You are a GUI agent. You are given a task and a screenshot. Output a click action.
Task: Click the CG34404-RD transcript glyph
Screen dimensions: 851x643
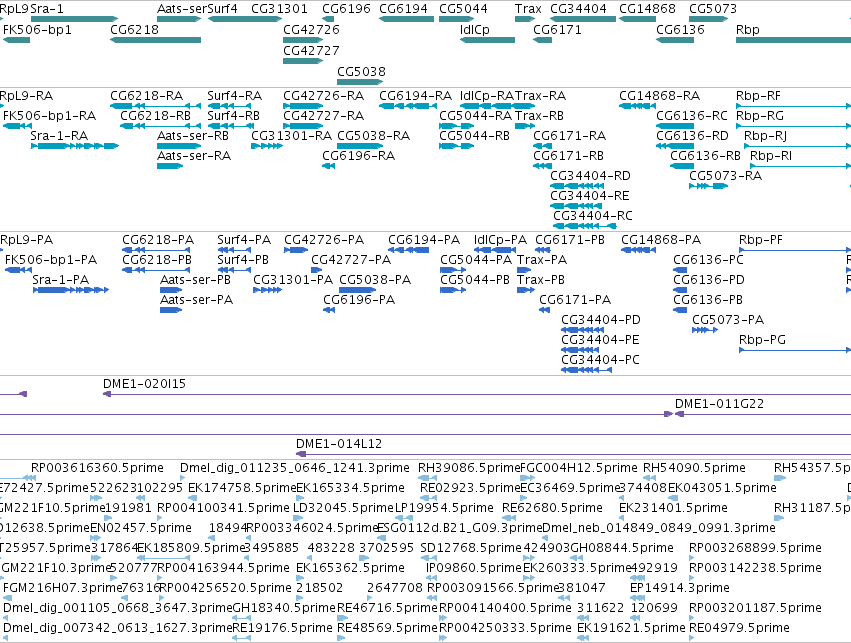577,186
